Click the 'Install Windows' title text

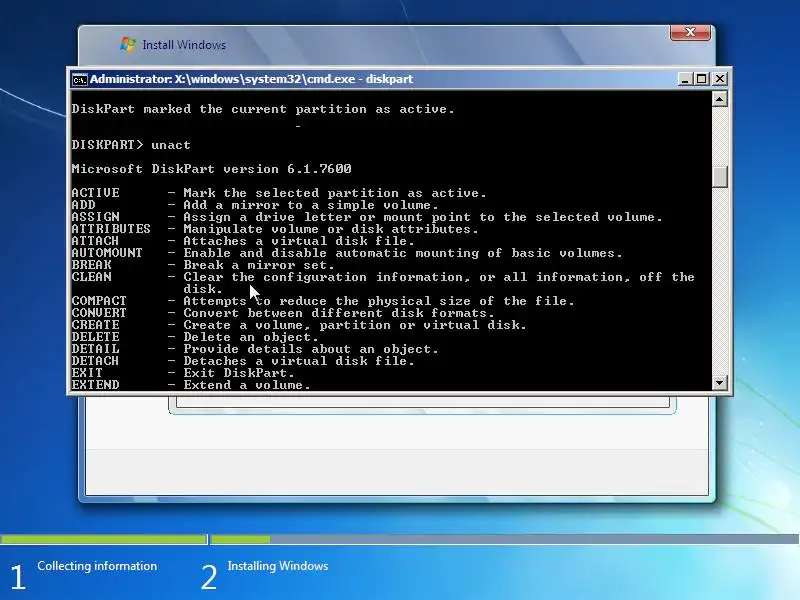[184, 45]
